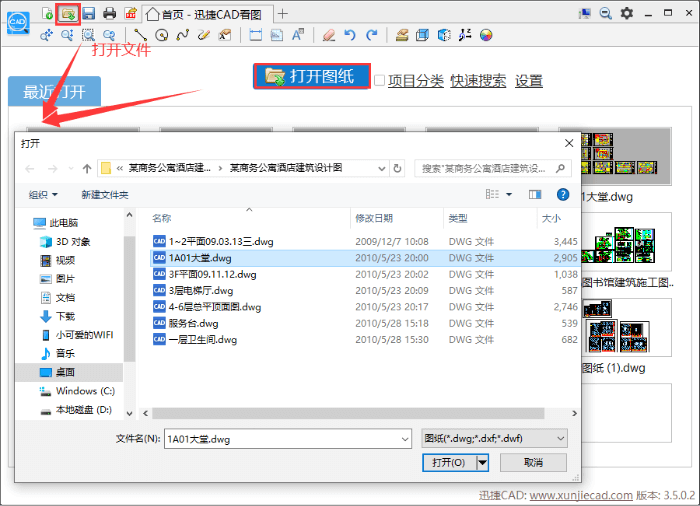The image size is (700, 506).
Task: Sort by 修改日期 column header
Action: pos(397,218)
